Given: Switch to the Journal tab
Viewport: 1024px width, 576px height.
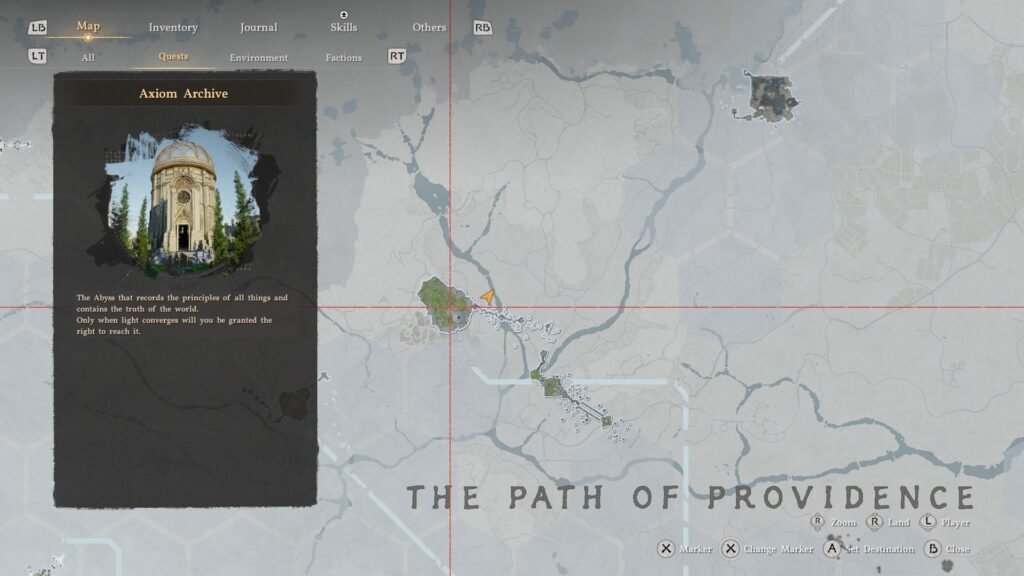Looking at the screenshot, I should pos(259,27).
